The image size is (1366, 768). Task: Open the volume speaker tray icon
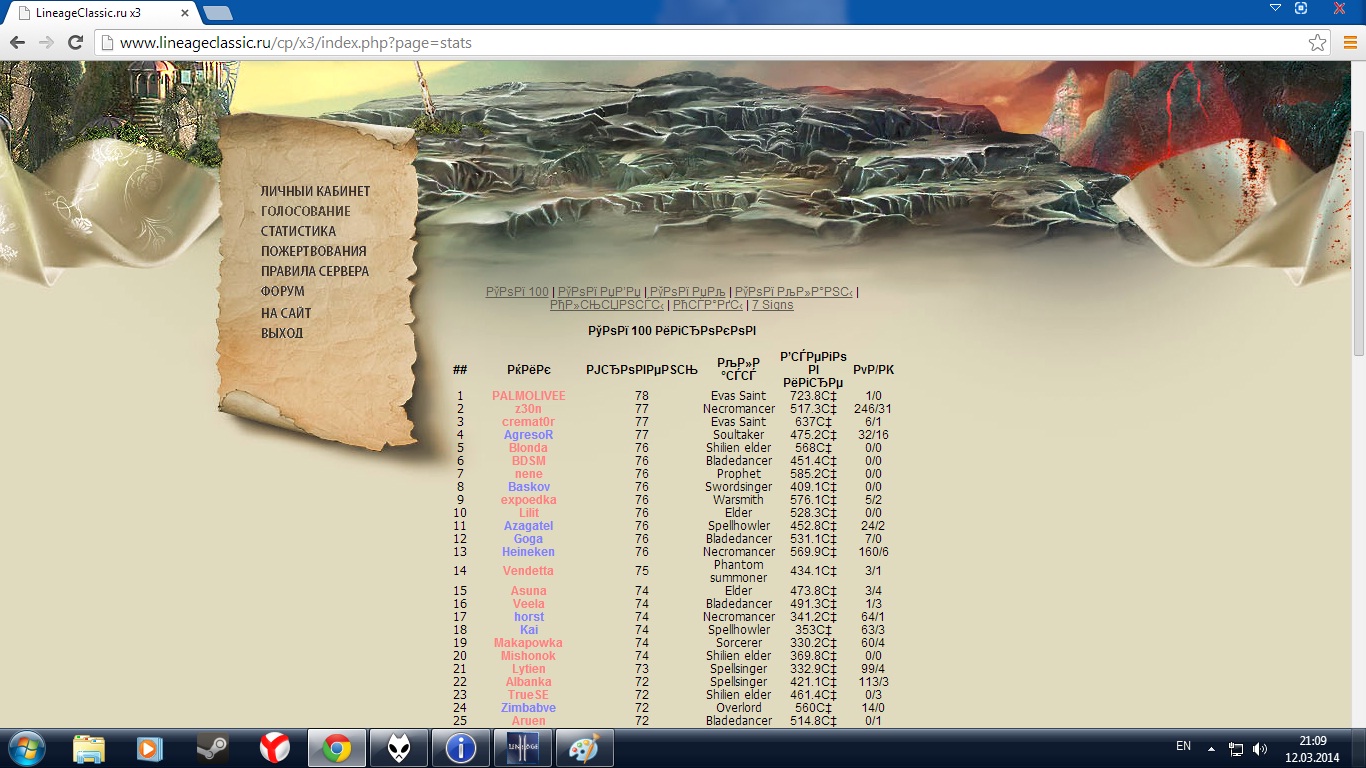1260,748
